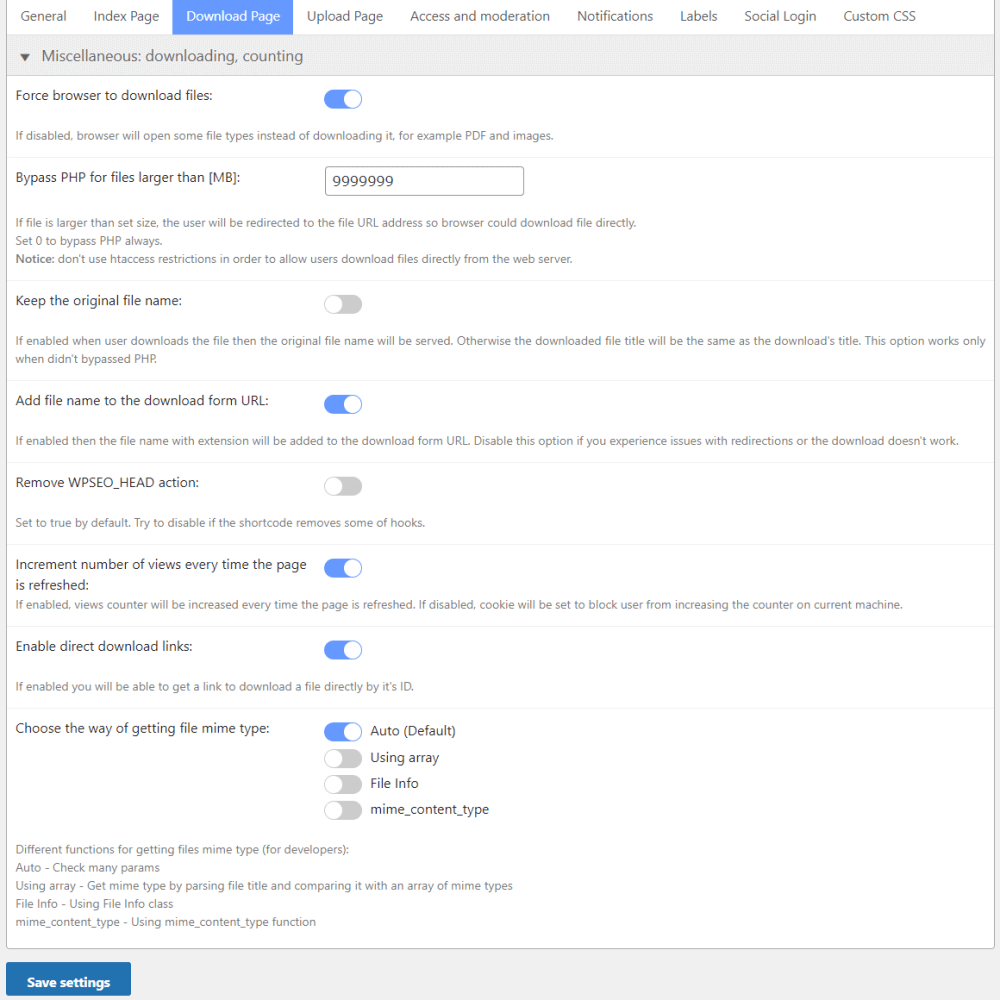The height and width of the screenshot is (1000, 1000).
Task: Turn off Add file name to URL toggle
Action: (x=342, y=404)
